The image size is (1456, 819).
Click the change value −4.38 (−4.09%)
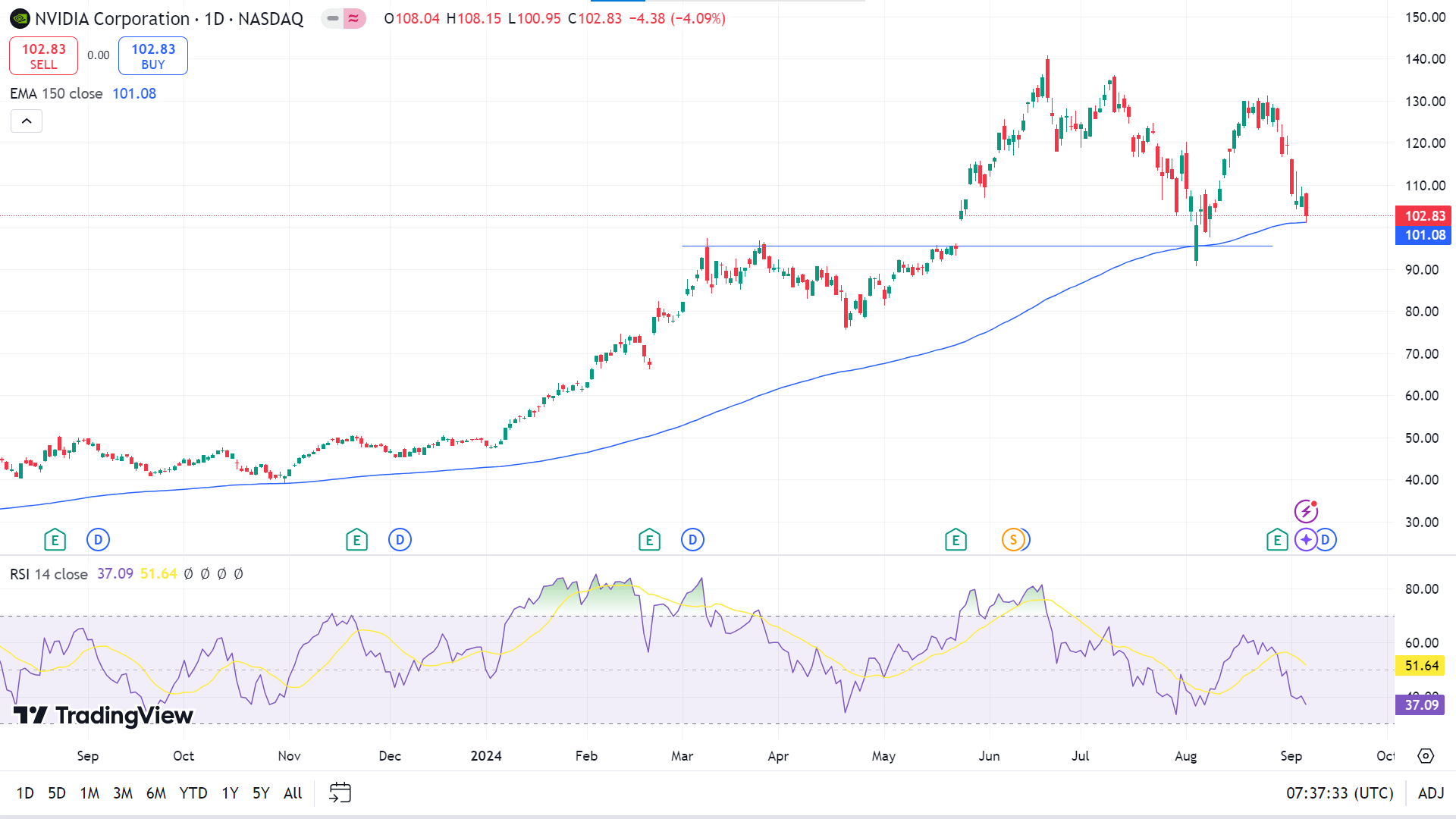tap(677, 18)
